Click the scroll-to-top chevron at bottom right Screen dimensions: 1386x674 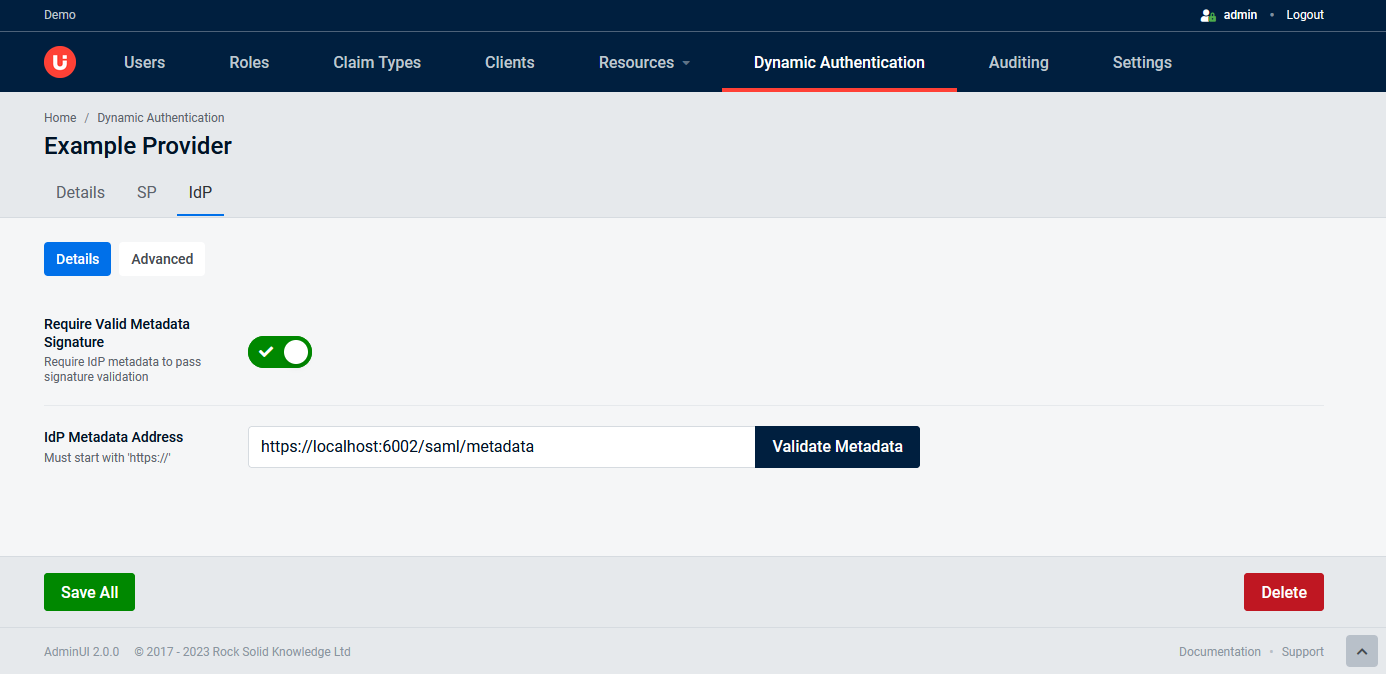tap(1361, 651)
